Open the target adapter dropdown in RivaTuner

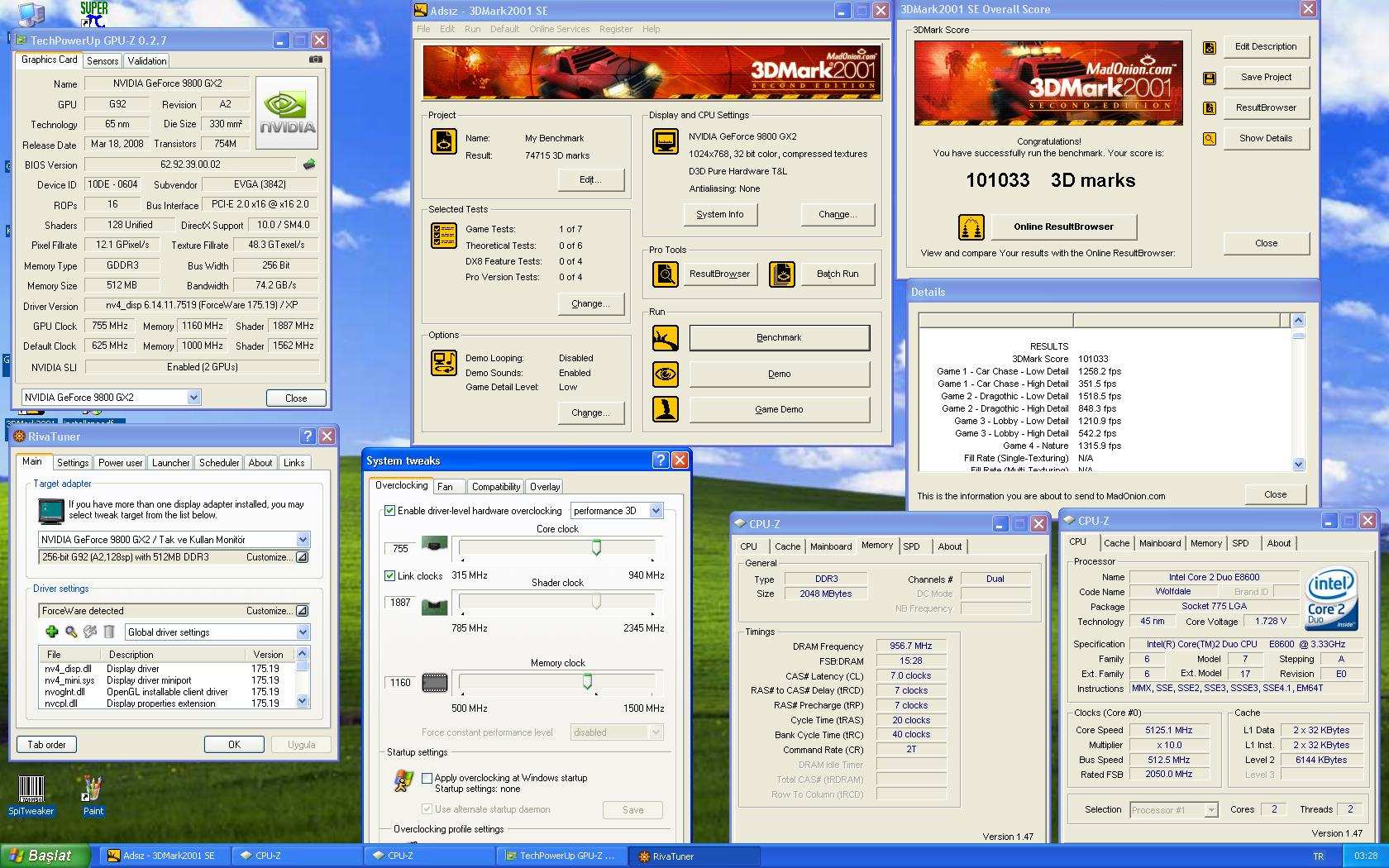tap(303, 539)
